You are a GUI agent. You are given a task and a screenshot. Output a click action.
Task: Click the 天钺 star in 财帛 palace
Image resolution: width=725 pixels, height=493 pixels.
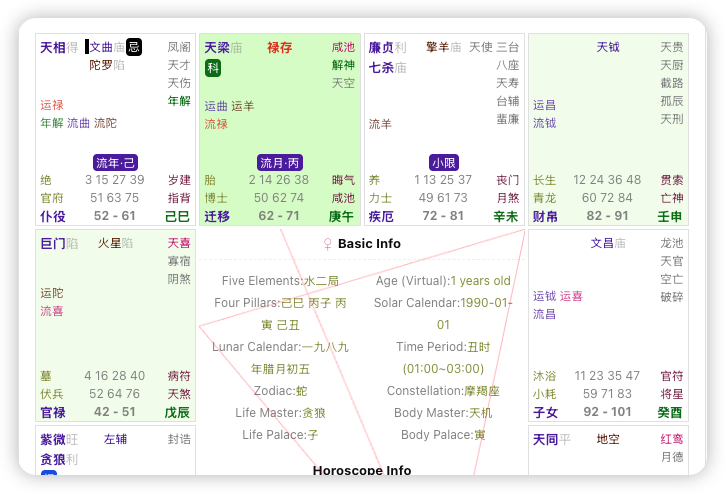click(608, 47)
